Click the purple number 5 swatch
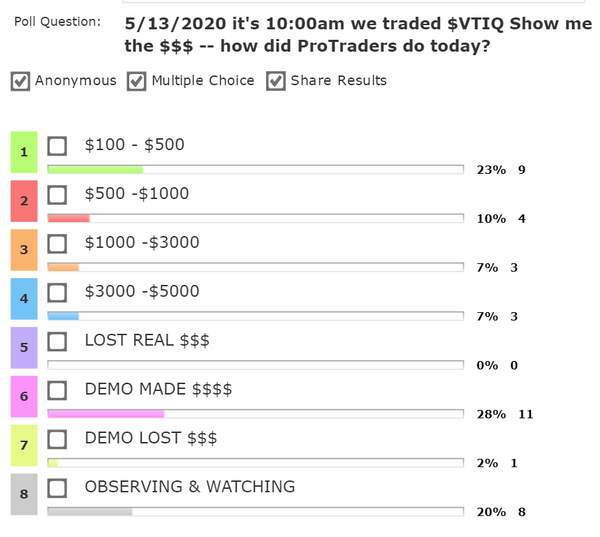 [x=23, y=348]
